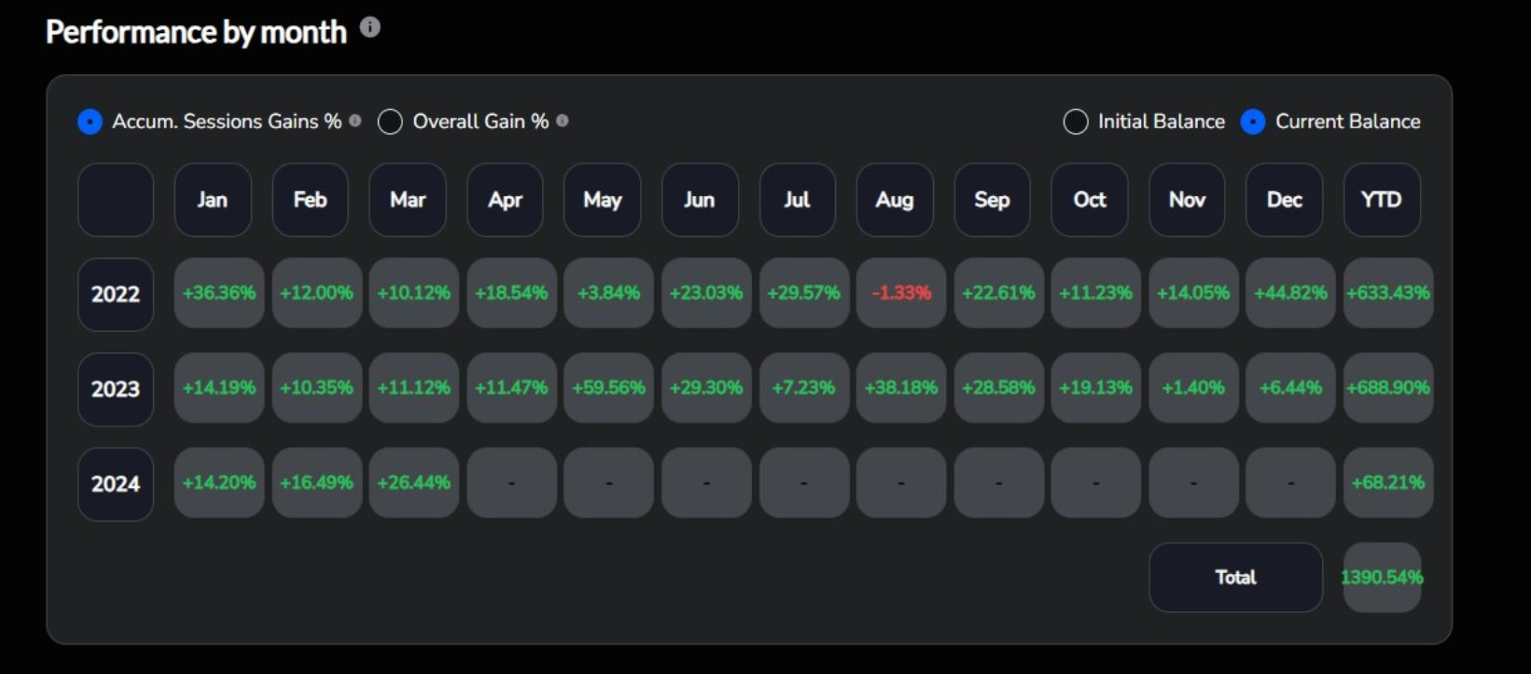1531x674 pixels.
Task: Choose Initial Balance radio option
Action: pos(1075,122)
